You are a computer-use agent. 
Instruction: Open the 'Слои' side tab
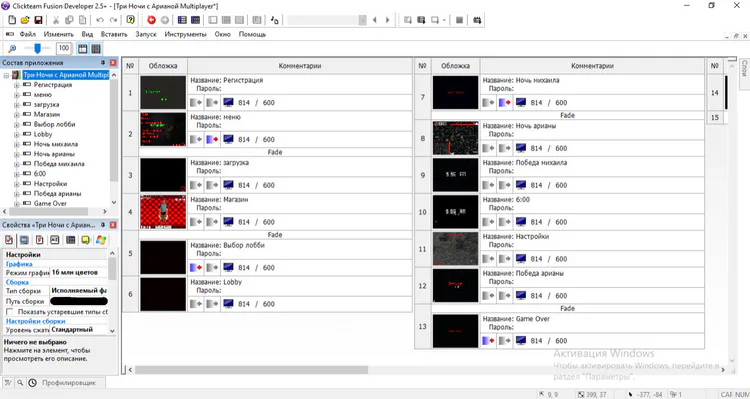point(744,73)
